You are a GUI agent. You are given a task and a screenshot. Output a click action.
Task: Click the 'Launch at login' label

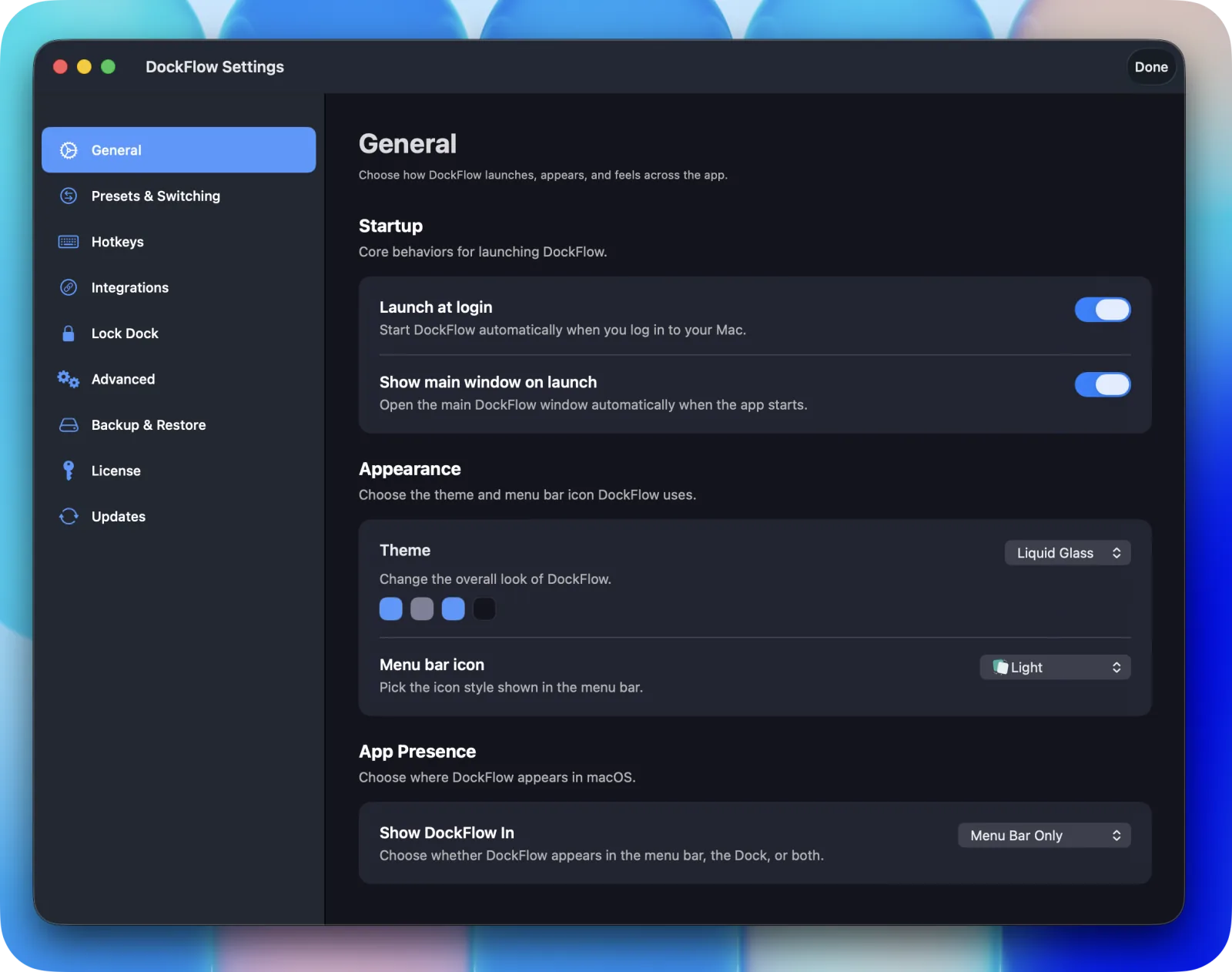tap(436, 307)
